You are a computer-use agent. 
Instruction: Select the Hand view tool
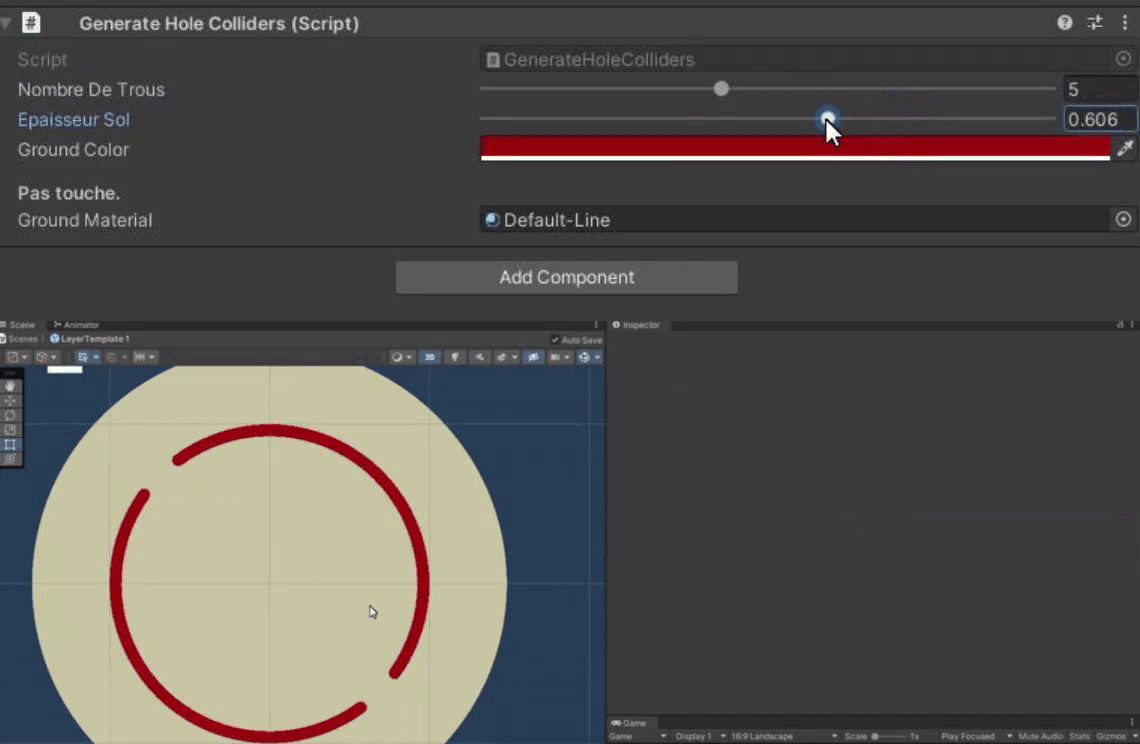pos(10,386)
